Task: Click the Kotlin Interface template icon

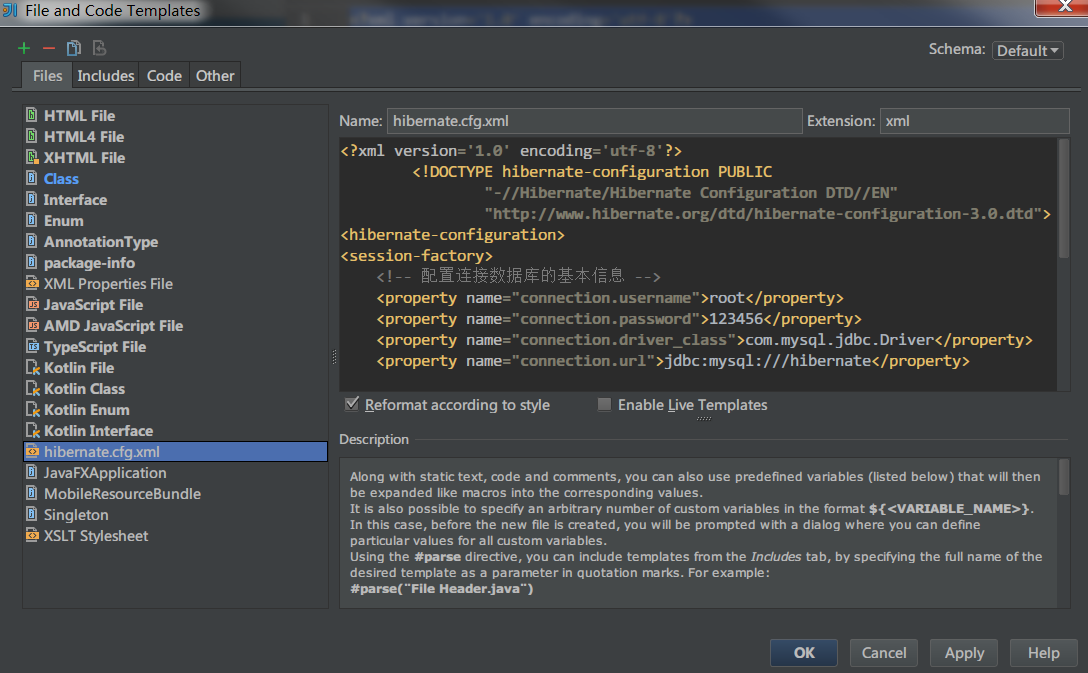Action: [x=32, y=430]
